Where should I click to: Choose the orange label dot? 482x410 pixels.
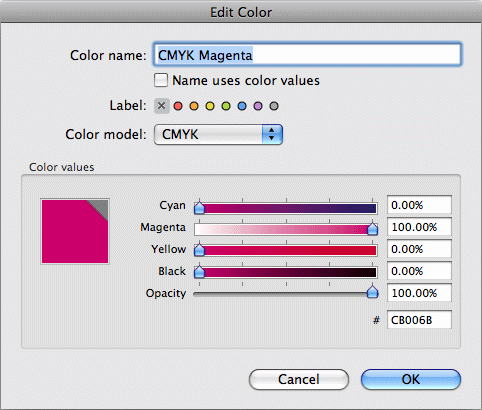[x=194, y=106]
